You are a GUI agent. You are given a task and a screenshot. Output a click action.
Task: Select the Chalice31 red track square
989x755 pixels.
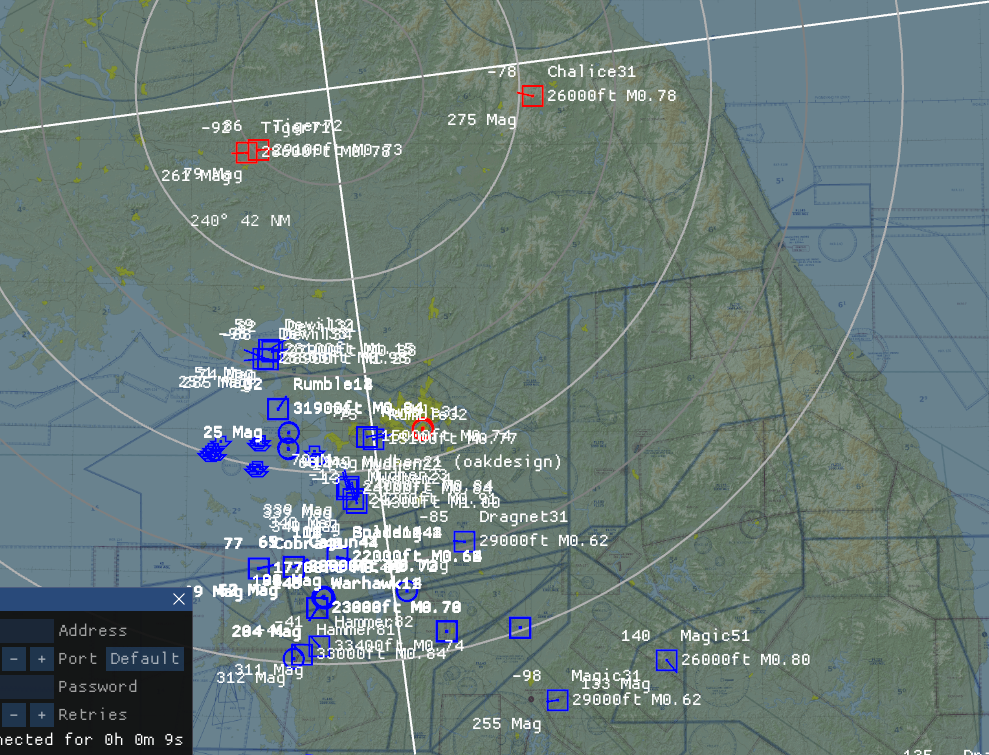click(532, 95)
